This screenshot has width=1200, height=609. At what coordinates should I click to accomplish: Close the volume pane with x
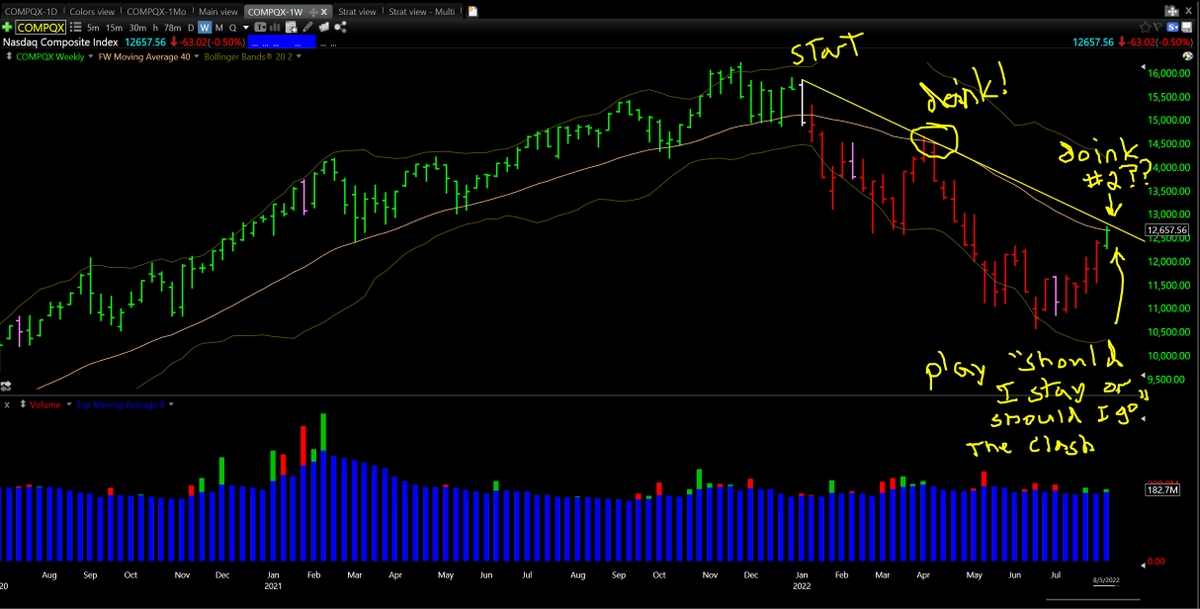click(7, 405)
